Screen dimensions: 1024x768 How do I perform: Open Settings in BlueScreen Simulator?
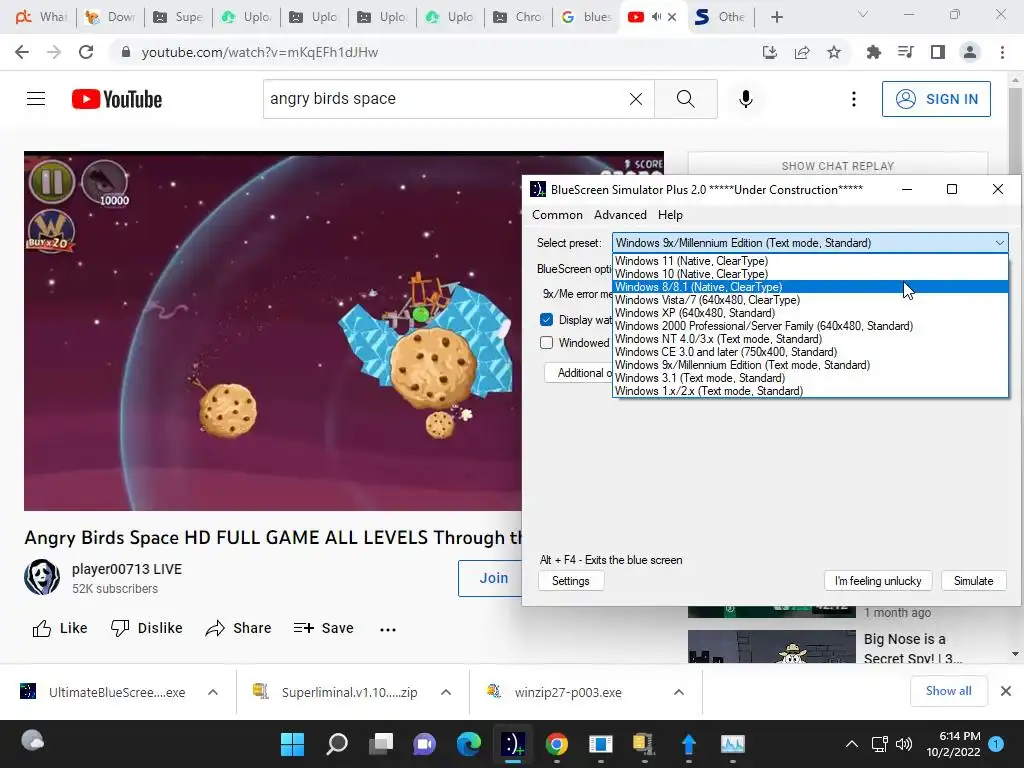571,581
